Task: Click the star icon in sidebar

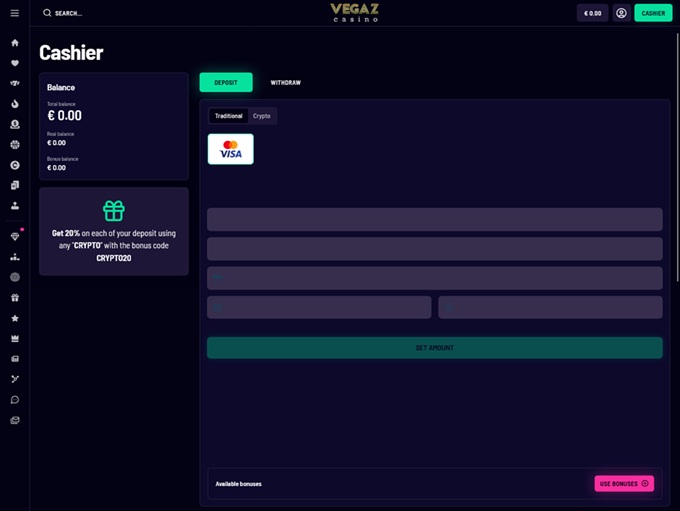Action: (x=15, y=318)
